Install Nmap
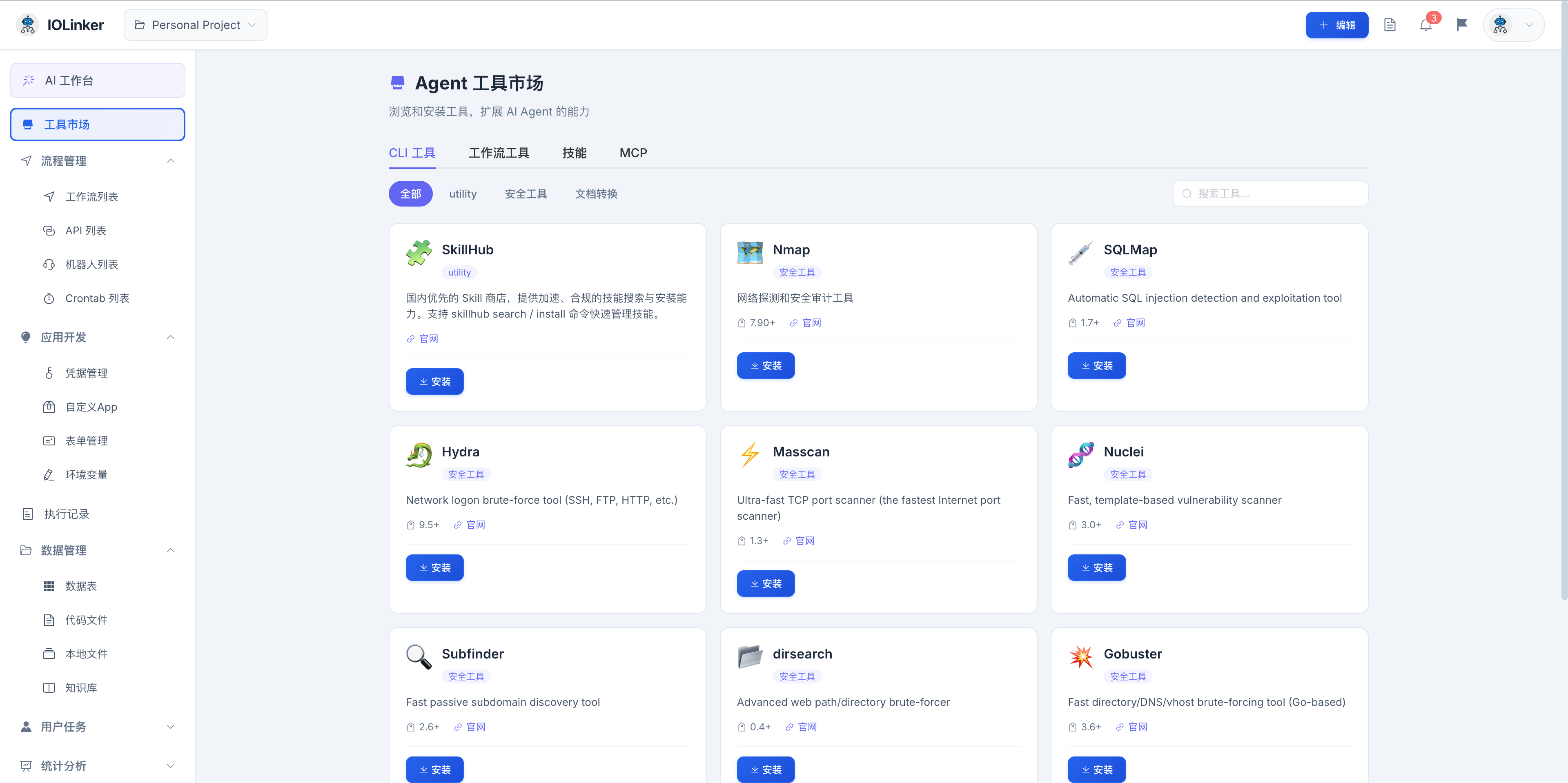 (x=766, y=366)
